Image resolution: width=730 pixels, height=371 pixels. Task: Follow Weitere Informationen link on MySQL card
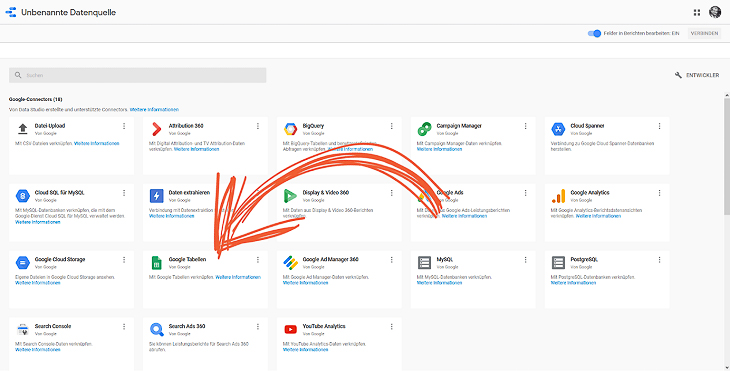coord(439,283)
